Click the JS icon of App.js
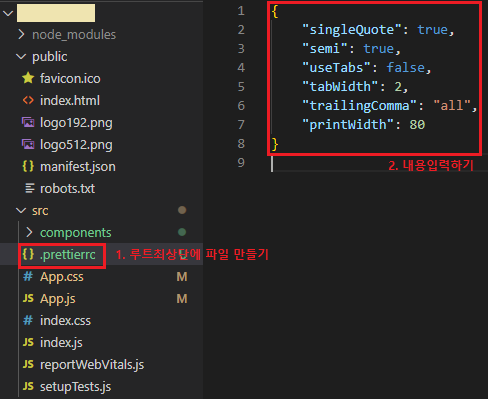The image size is (488, 399). coord(28,298)
